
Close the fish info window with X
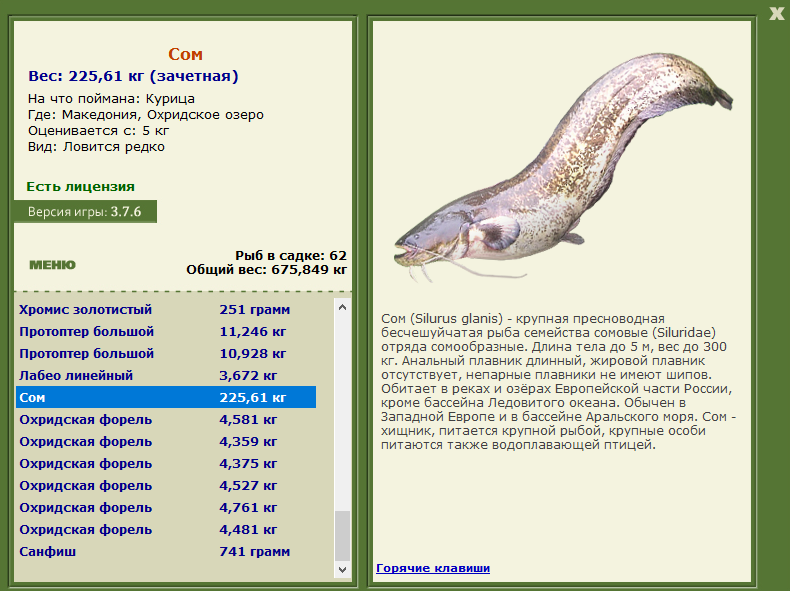pyautogui.click(x=776, y=14)
